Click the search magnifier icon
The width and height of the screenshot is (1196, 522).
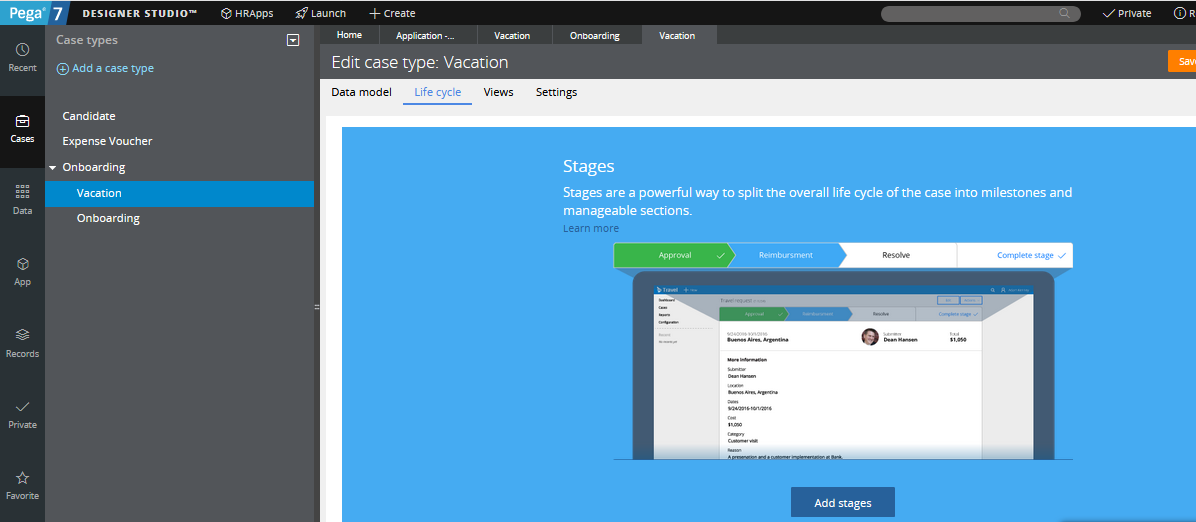(1064, 13)
